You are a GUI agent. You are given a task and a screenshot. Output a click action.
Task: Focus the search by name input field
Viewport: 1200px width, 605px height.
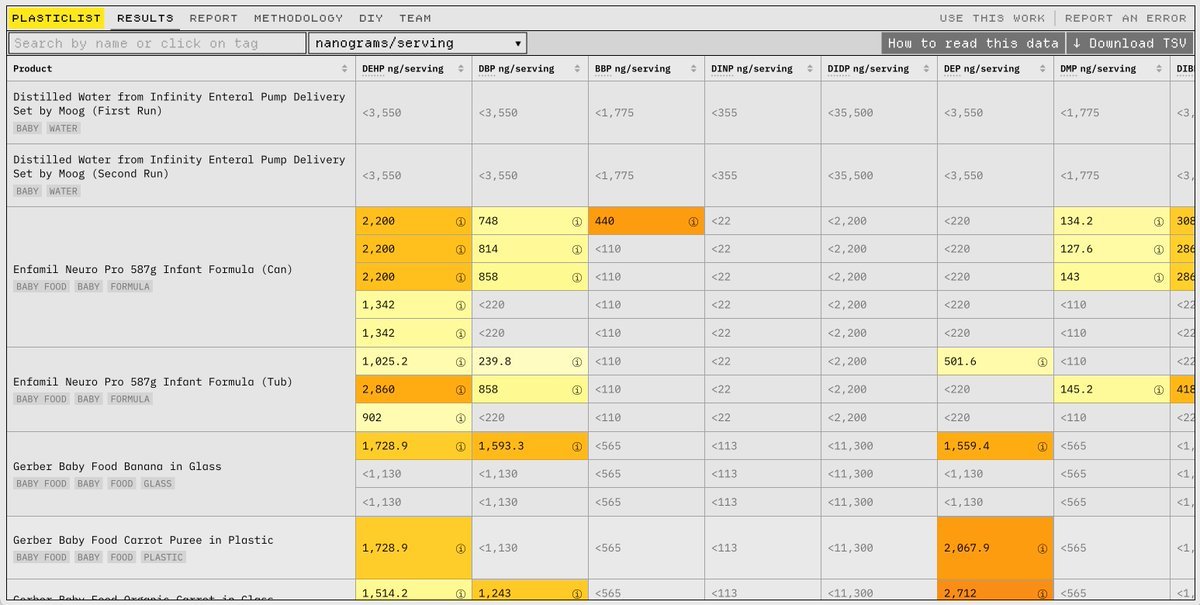coord(157,43)
